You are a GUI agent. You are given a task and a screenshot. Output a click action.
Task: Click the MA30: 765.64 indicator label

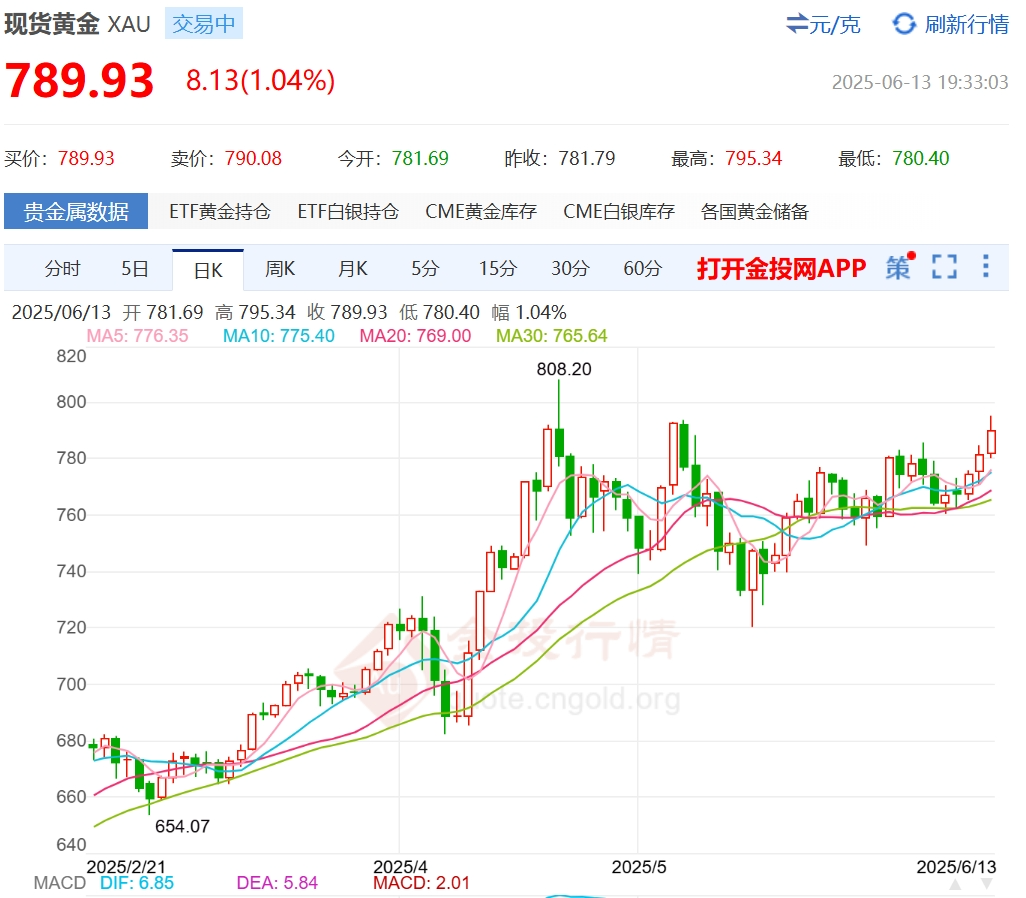point(552,336)
